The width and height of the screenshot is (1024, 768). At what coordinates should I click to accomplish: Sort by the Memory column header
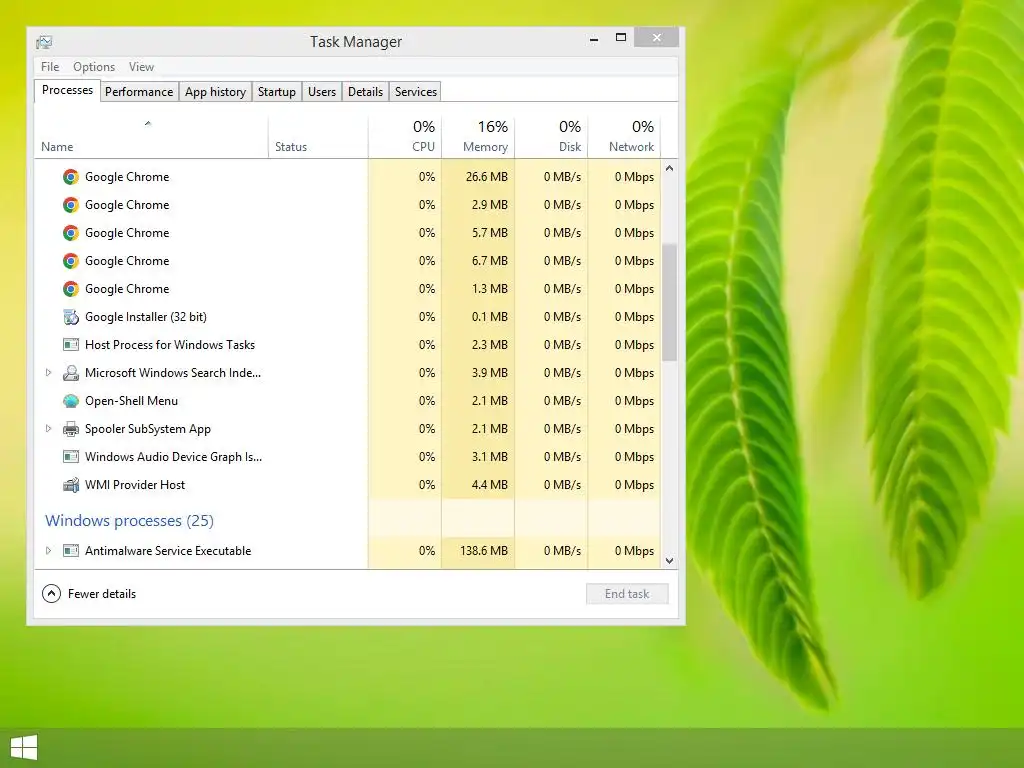478,137
